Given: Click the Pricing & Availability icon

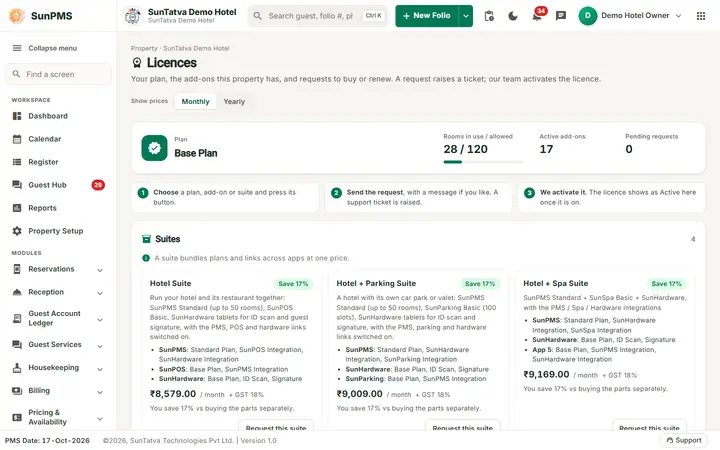Looking at the screenshot, I should click(x=17, y=417).
